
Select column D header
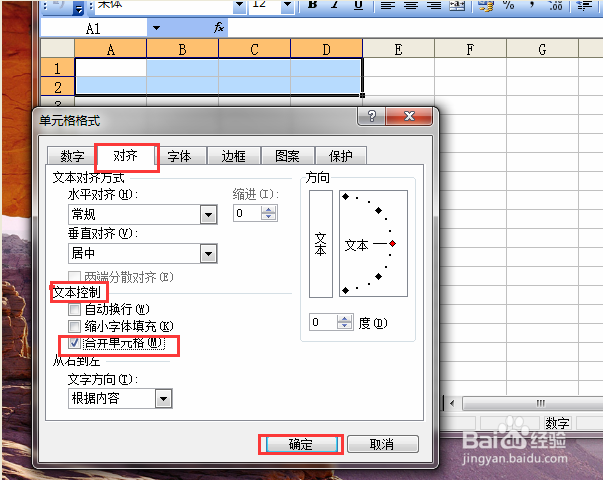[x=326, y=49]
